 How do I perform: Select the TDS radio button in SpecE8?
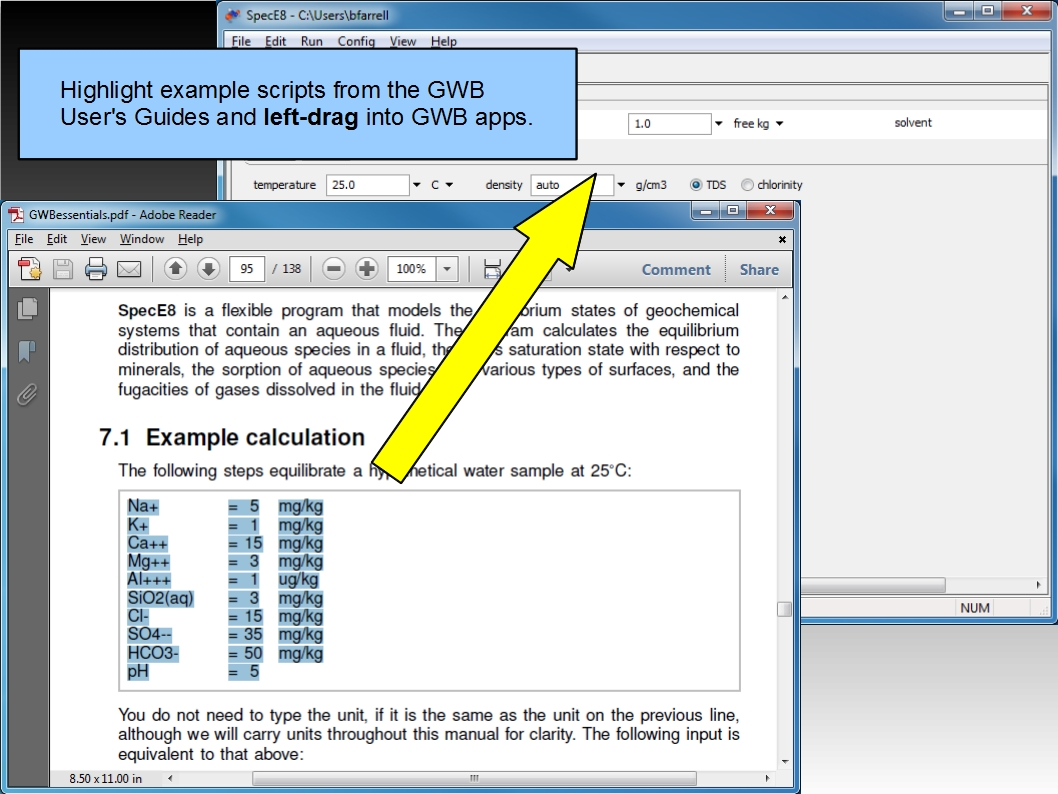pos(696,185)
